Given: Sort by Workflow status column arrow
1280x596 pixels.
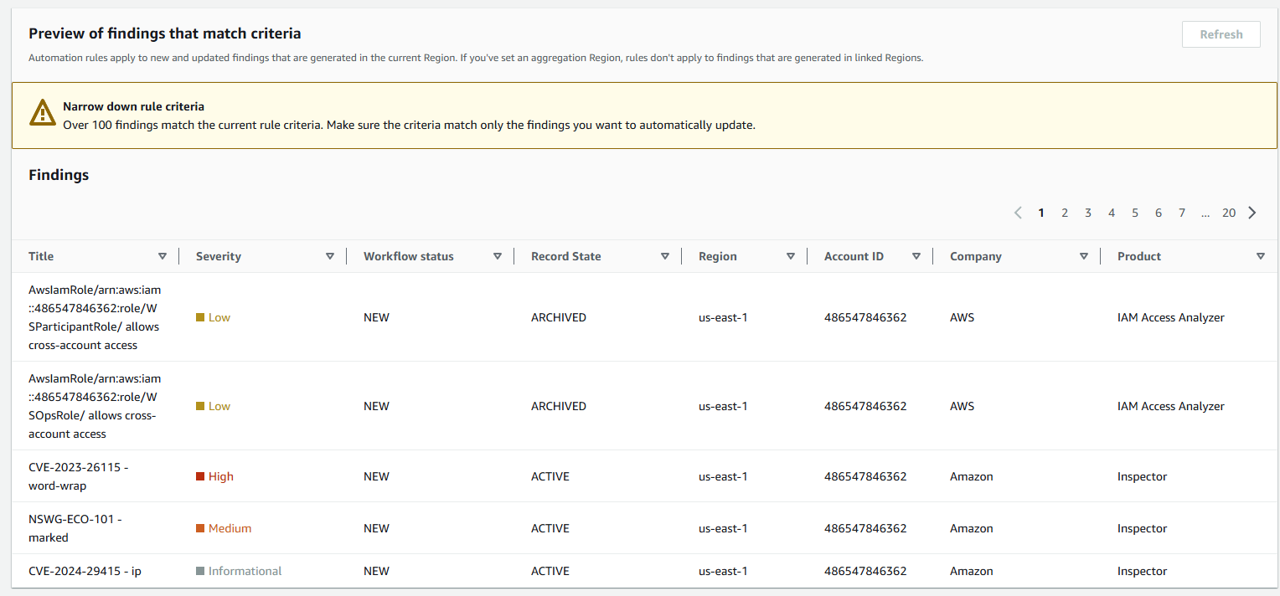Looking at the screenshot, I should coord(497,257).
